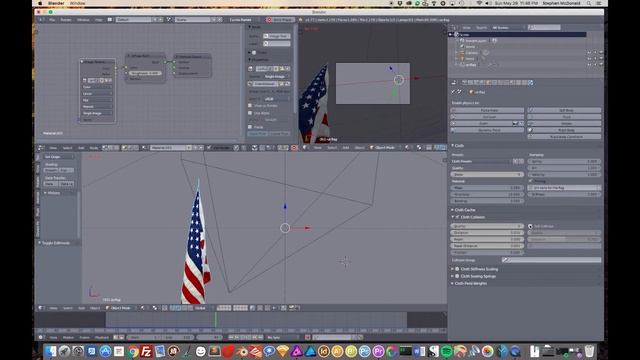Open the World properties tab

(482, 82)
